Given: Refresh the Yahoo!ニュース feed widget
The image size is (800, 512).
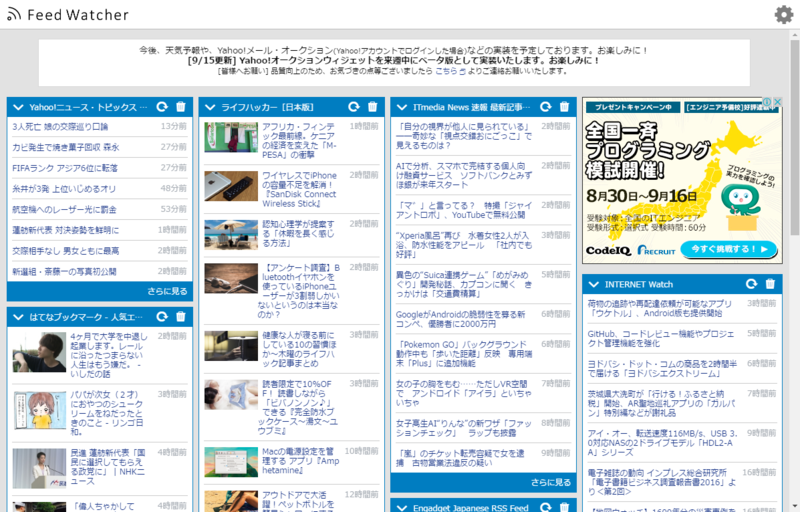Looking at the screenshot, I should [162, 107].
